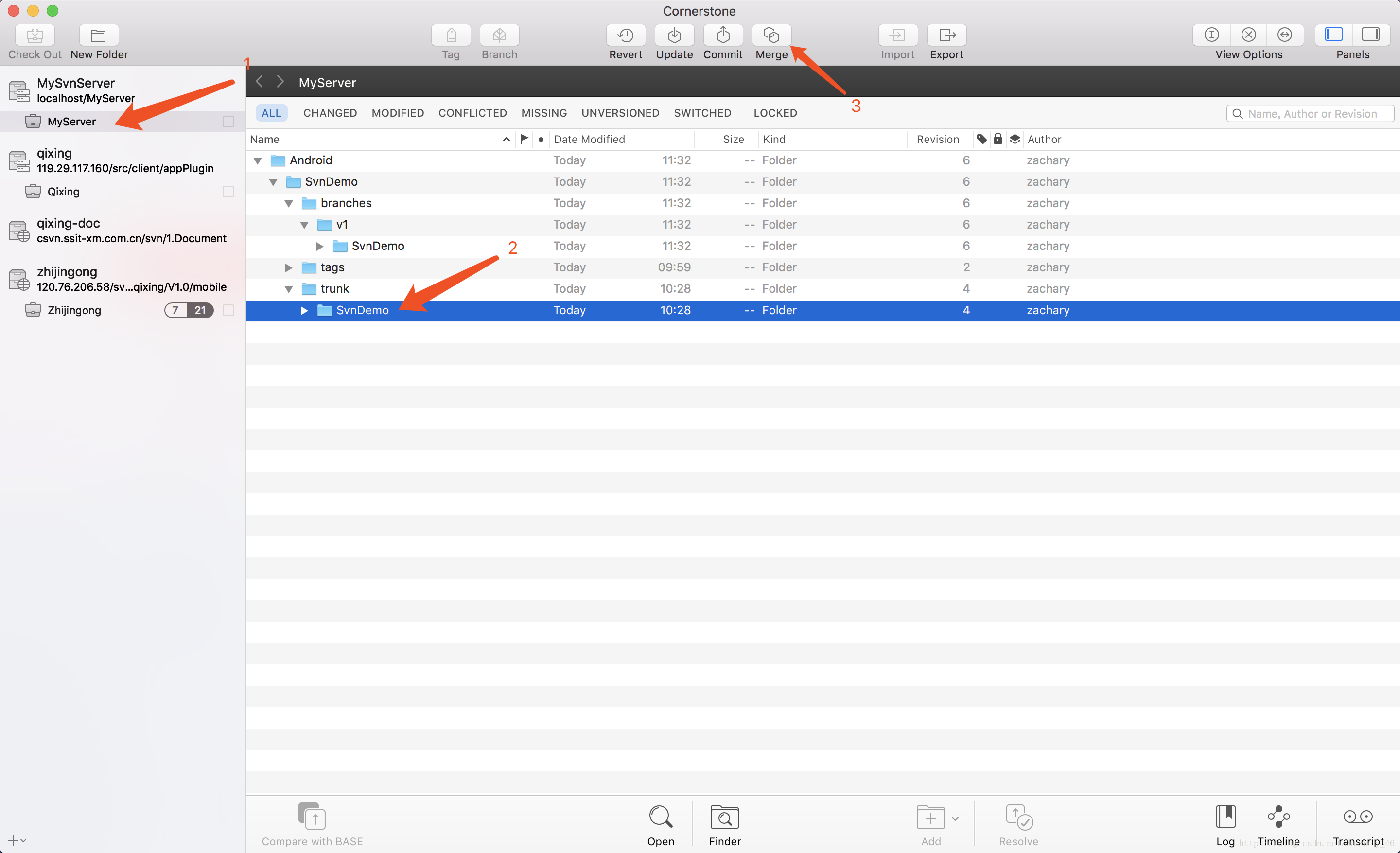The image size is (1400, 853).
Task: Open the Merge tool
Action: (x=771, y=35)
